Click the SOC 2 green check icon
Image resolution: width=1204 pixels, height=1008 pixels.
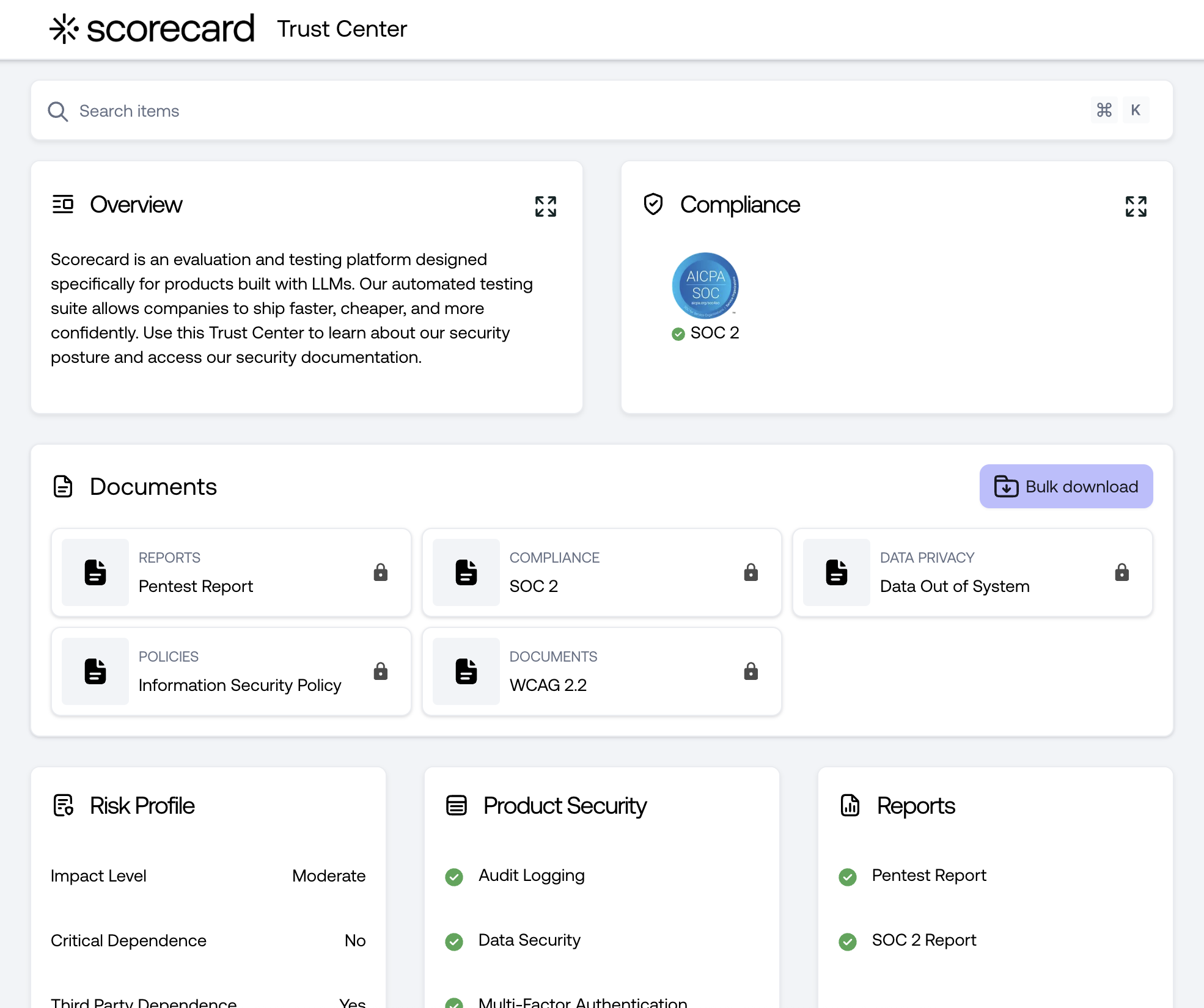click(678, 334)
